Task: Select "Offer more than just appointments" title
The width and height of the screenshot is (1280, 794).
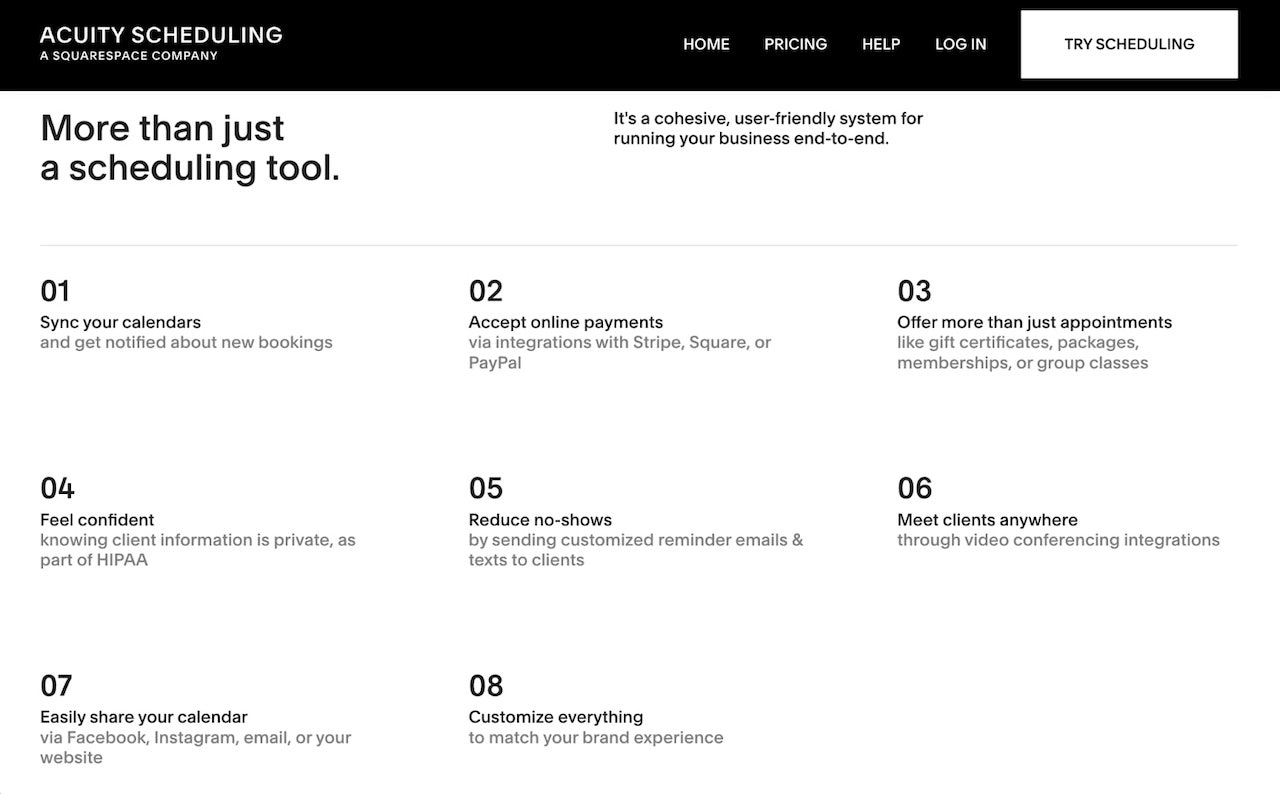Action: (1034, 322)
